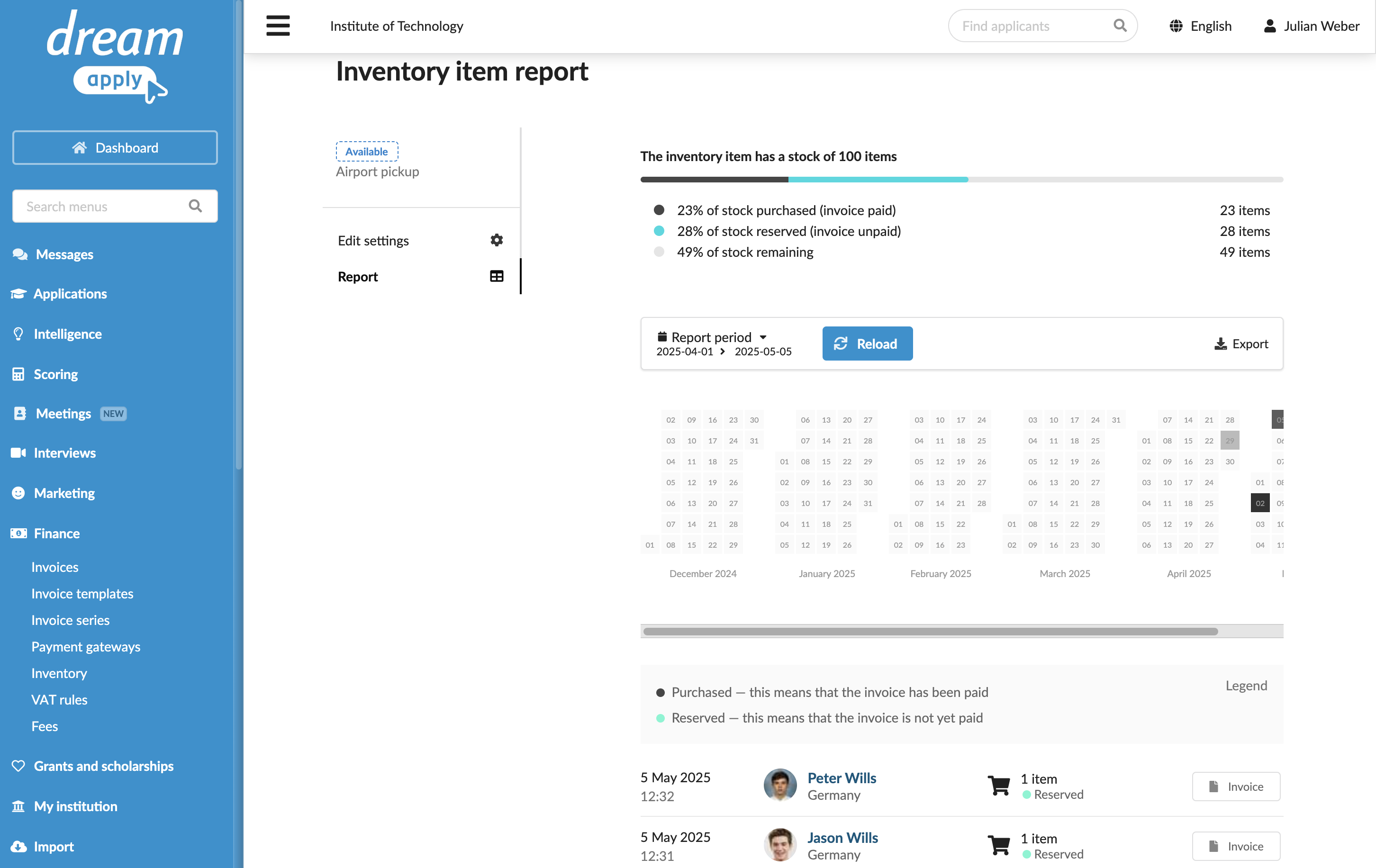This screenshot has height=868, width=1376.
Task: Open Edit settings in the side menu
Action: [x=421, y=241]
